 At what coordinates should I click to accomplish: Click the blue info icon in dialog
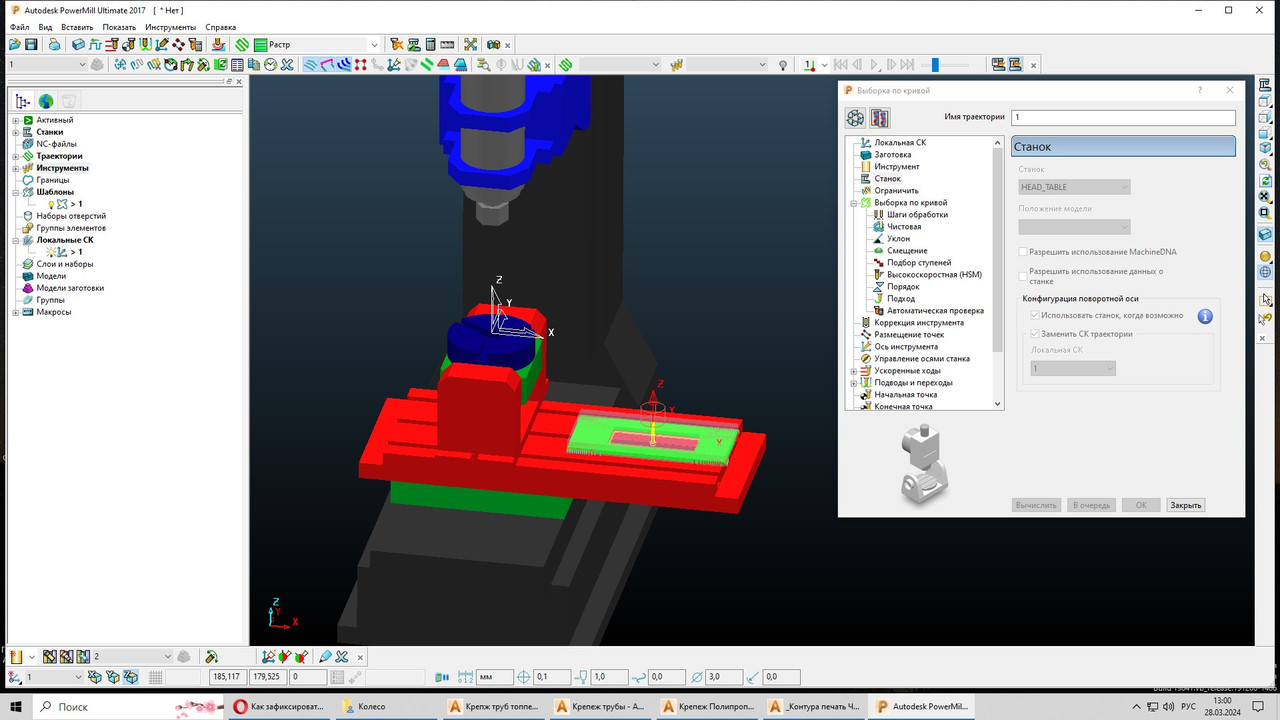[x=1205, y=316]
